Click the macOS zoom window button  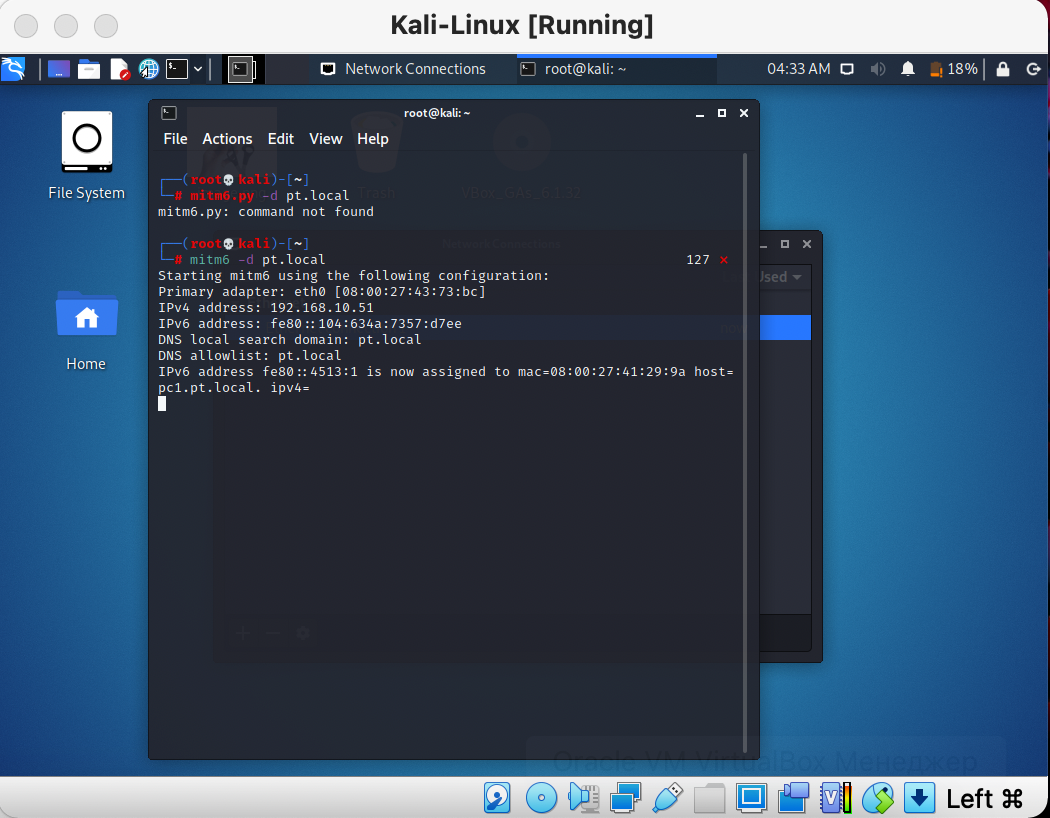point(106,26)
